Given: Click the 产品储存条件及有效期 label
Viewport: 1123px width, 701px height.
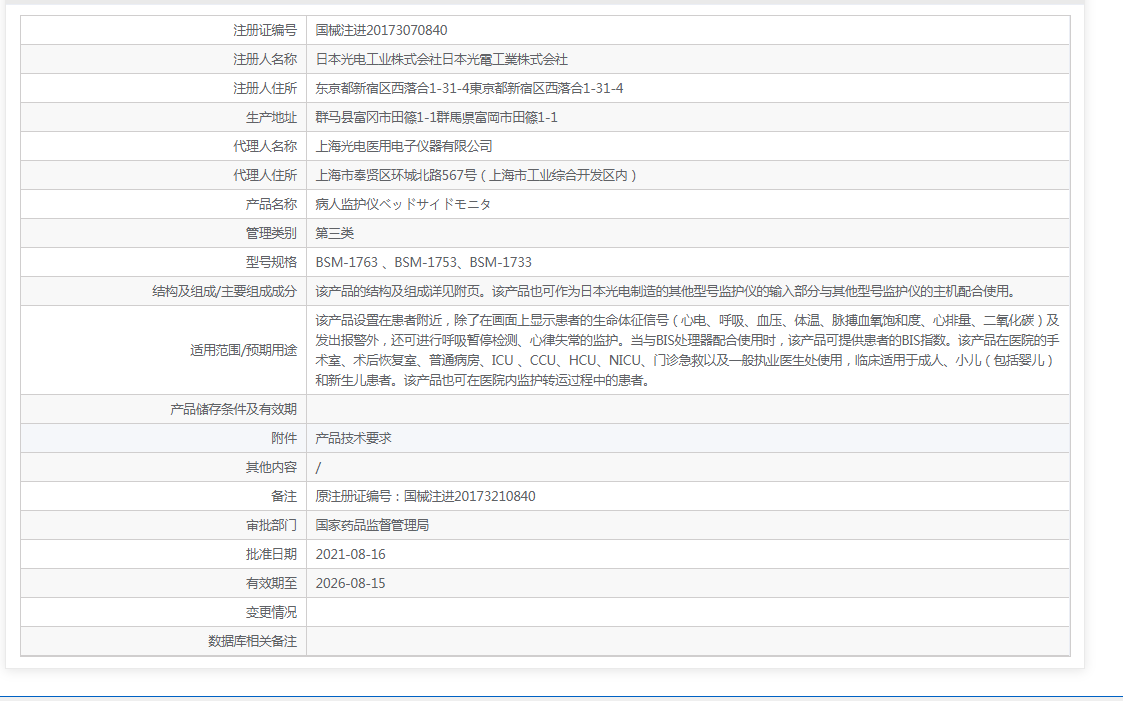Looking at the screenshot, I should pyautogui.click(x=233, y=409).
